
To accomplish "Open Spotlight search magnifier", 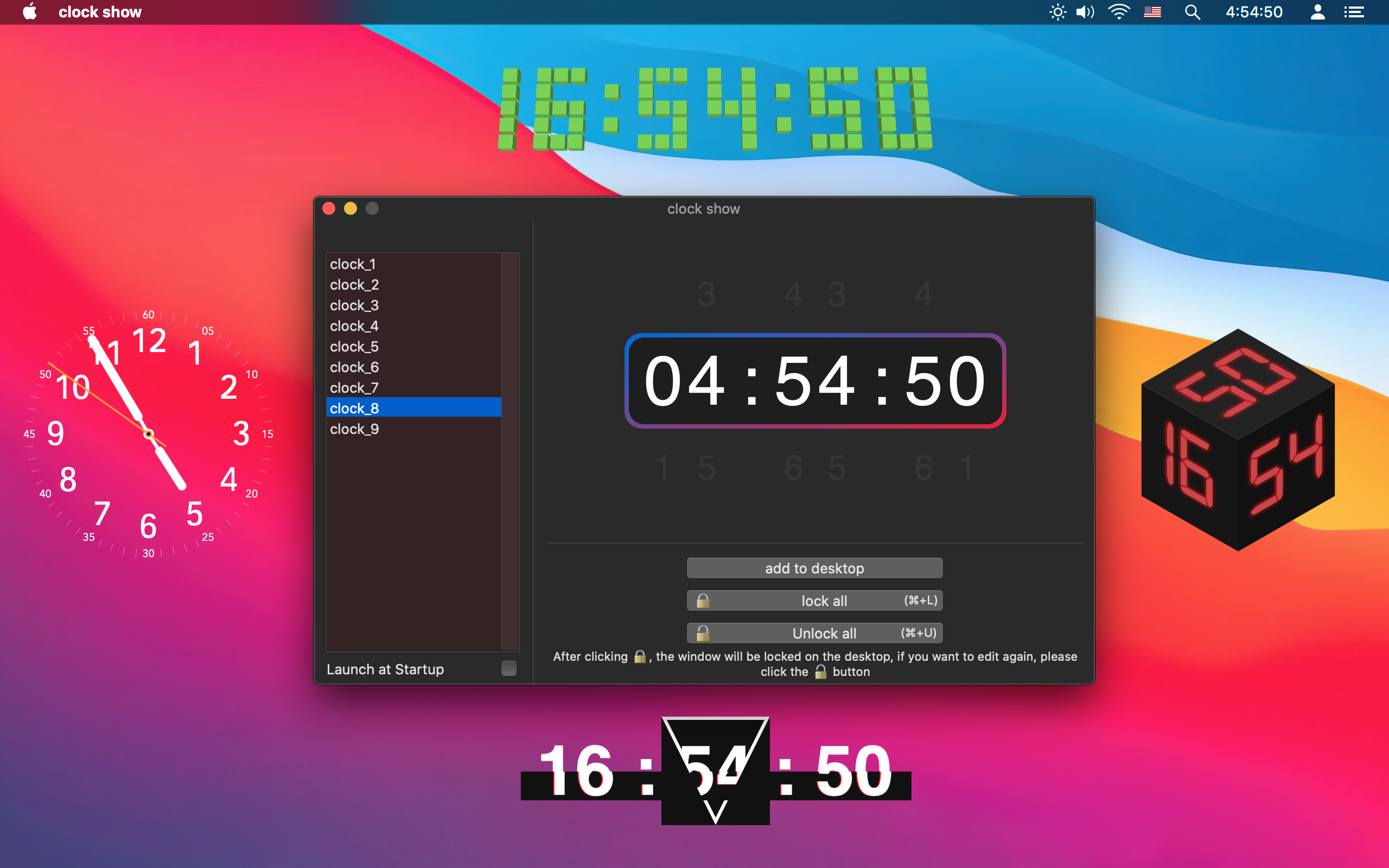I will point(1192,12).
